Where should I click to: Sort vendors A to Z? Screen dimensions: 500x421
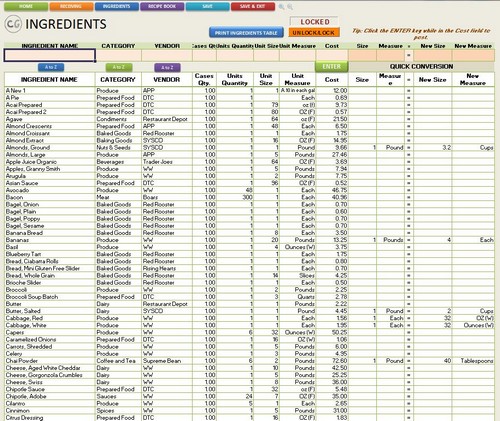[167, 67]
